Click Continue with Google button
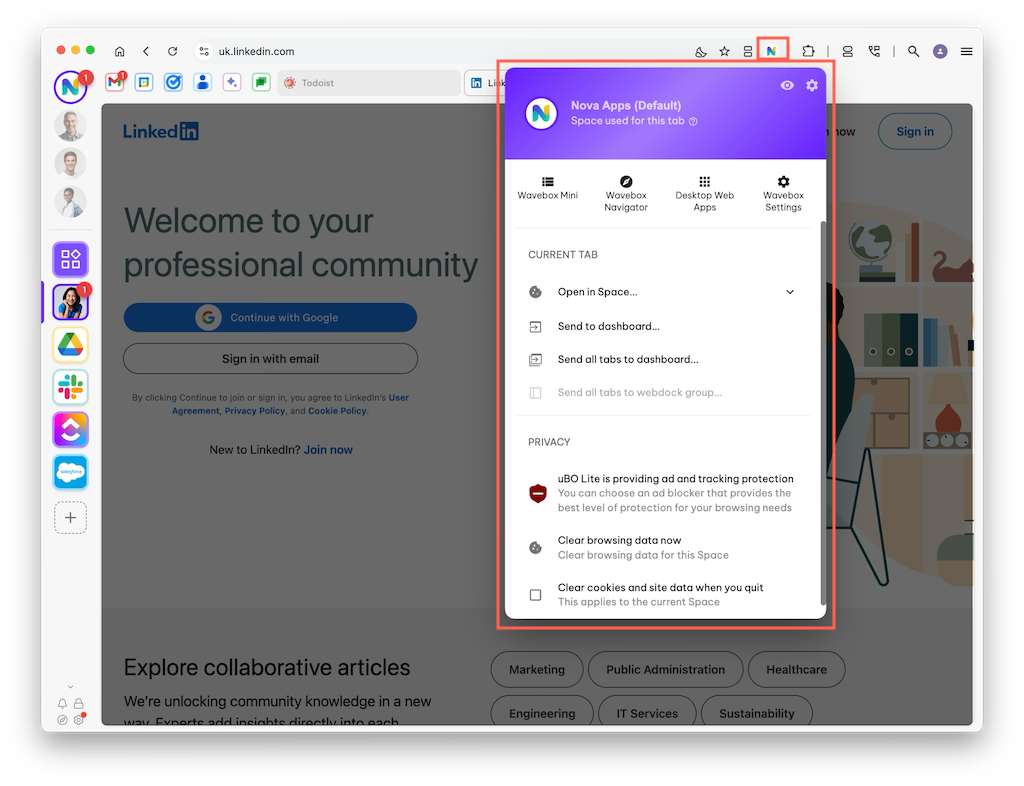The width and height of the screenshot is (1024, 786). tap(270, 317)
